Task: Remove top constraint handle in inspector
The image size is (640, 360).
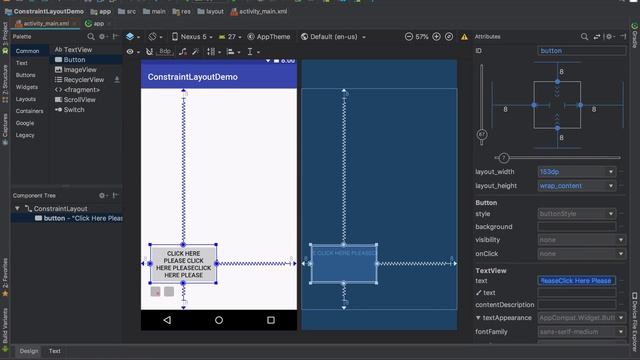Action: pos(557,82)
